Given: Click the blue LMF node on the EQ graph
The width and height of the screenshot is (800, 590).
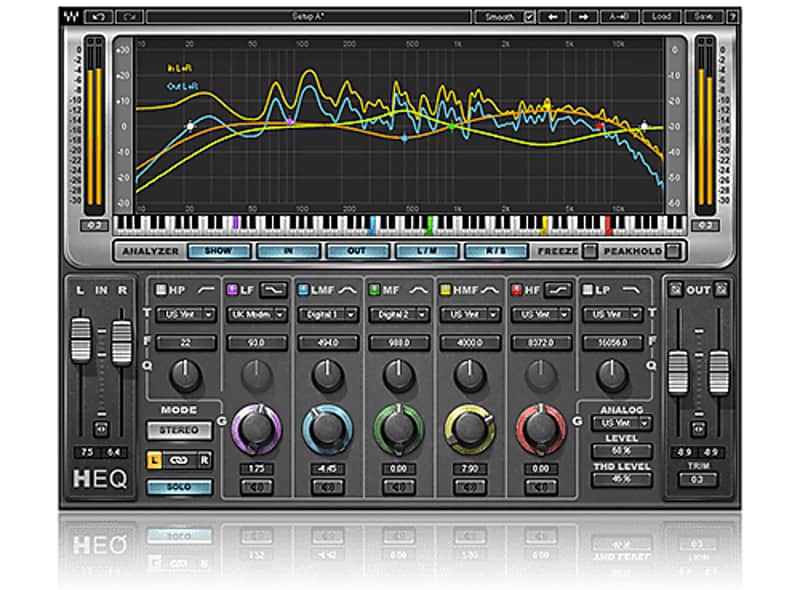Looking at the screenshot, I should pos(405,138).
